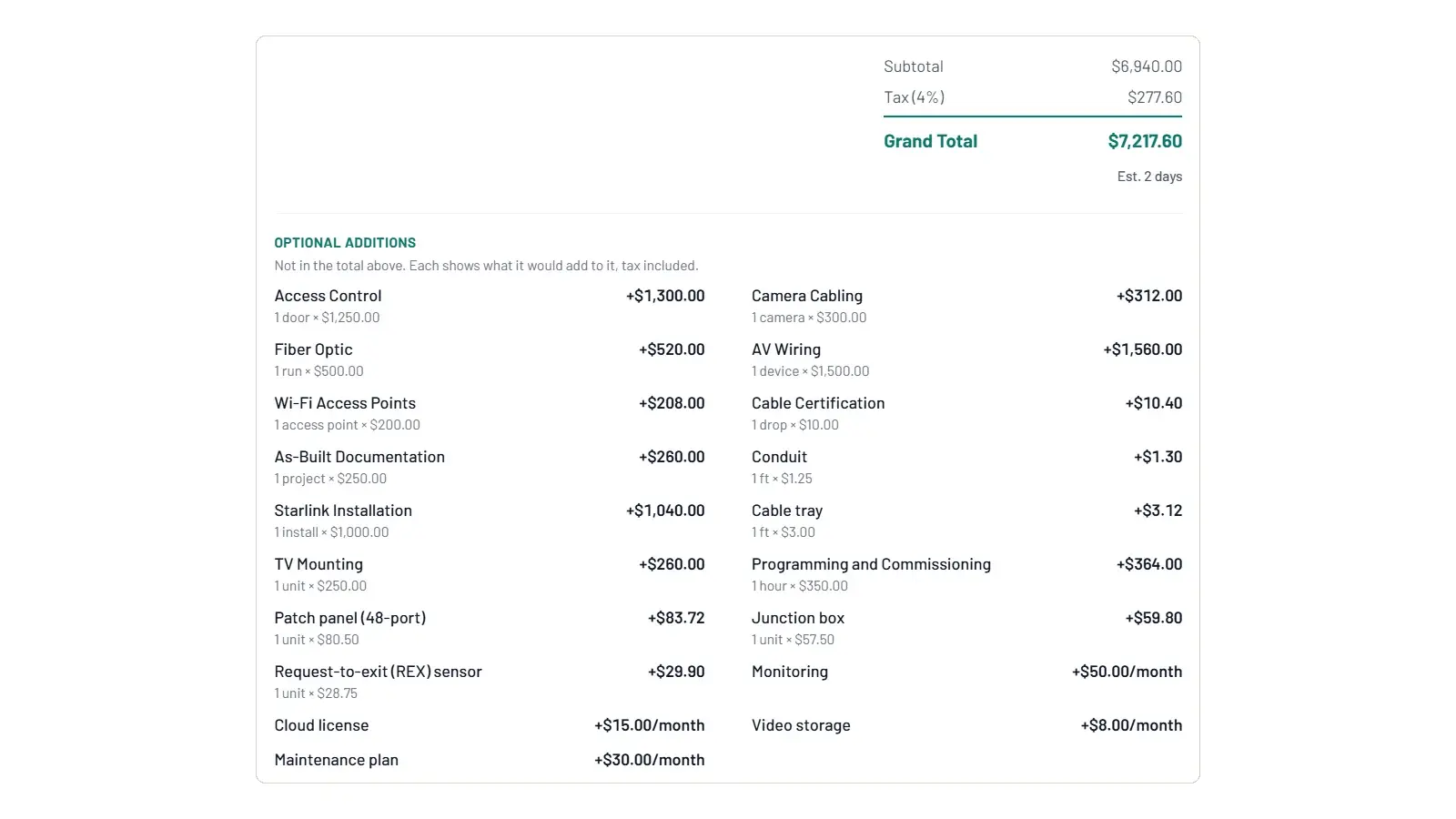Click Request-to-exit (REX) sensor entry

(x=490, y=682)
